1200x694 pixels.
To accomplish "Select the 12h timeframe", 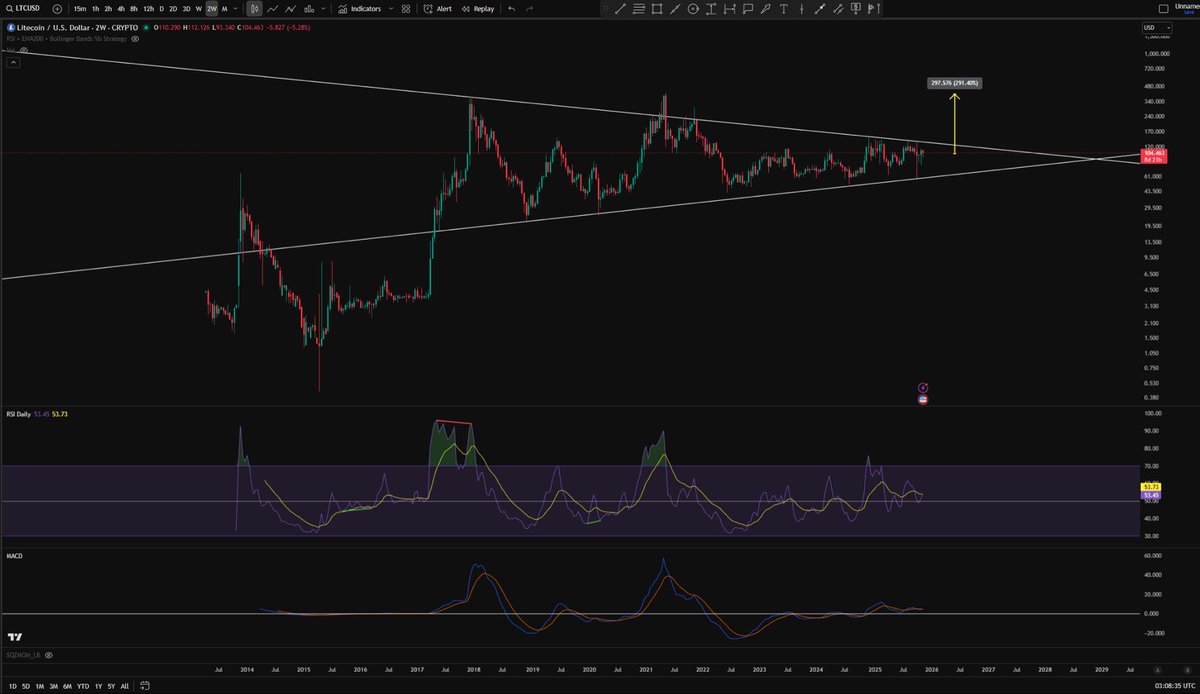I will (149, 9).
